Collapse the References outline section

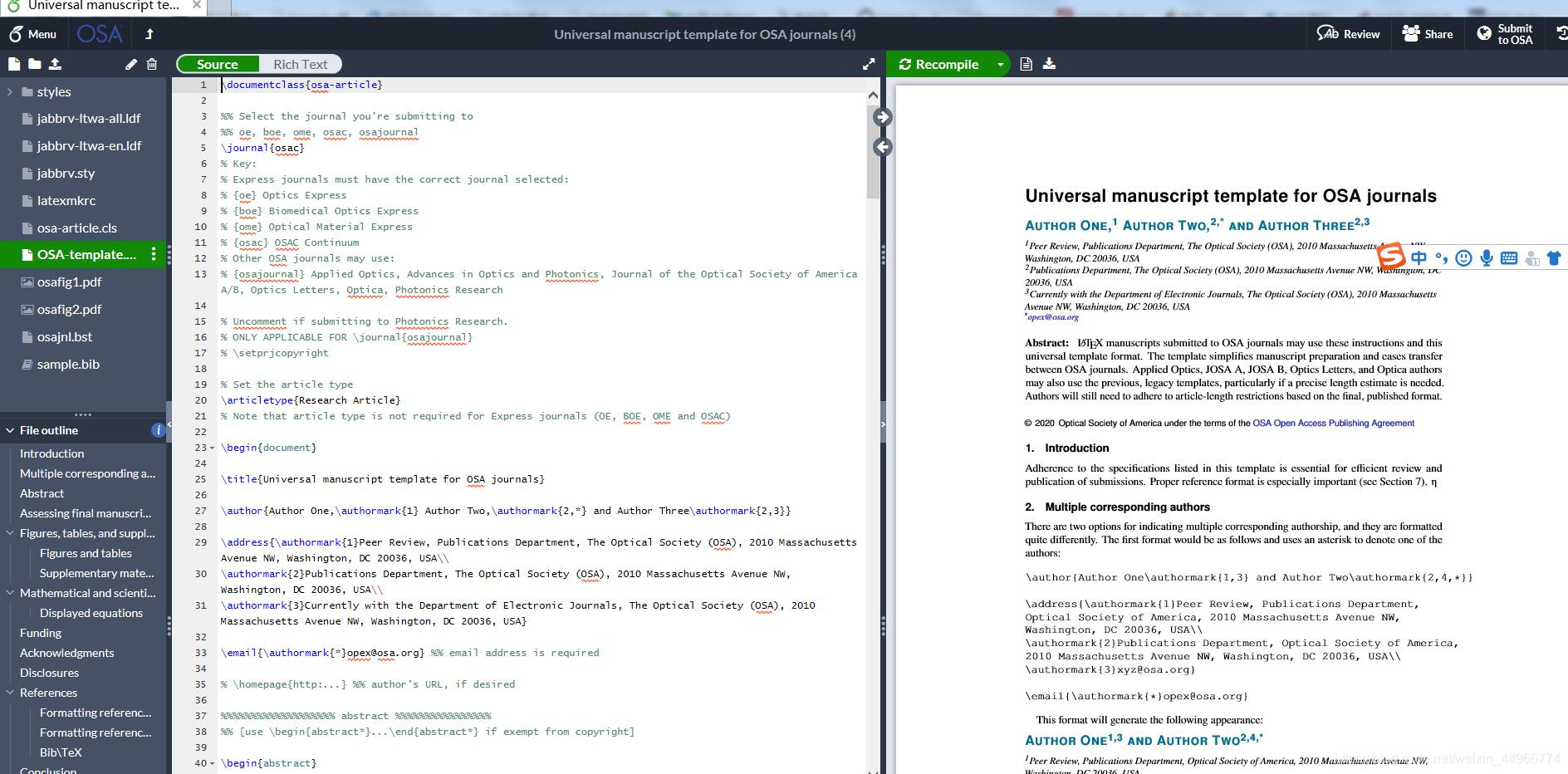click(x=10, y=693)
